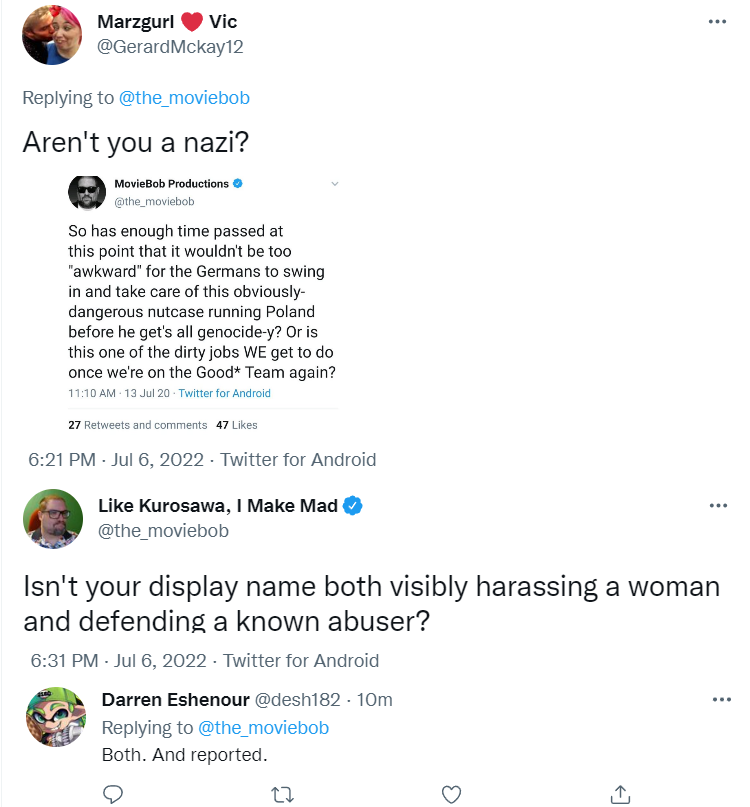Image resolution: width=750 pixels, height=807 pixels.
Task: Open more options for Like Kurosawa tweet
Action: [717, 506]
